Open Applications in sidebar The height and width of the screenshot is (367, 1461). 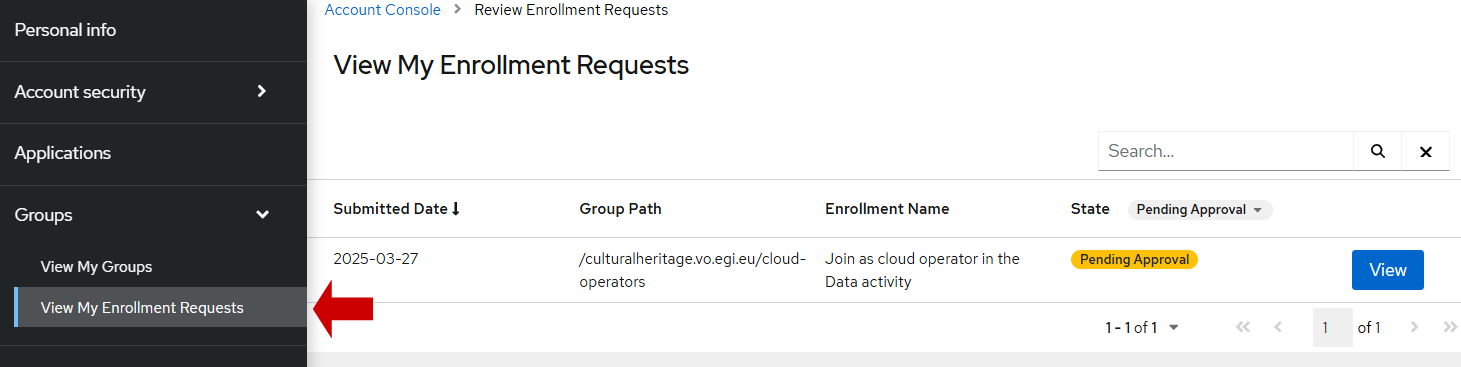click(x=153, y=153)
